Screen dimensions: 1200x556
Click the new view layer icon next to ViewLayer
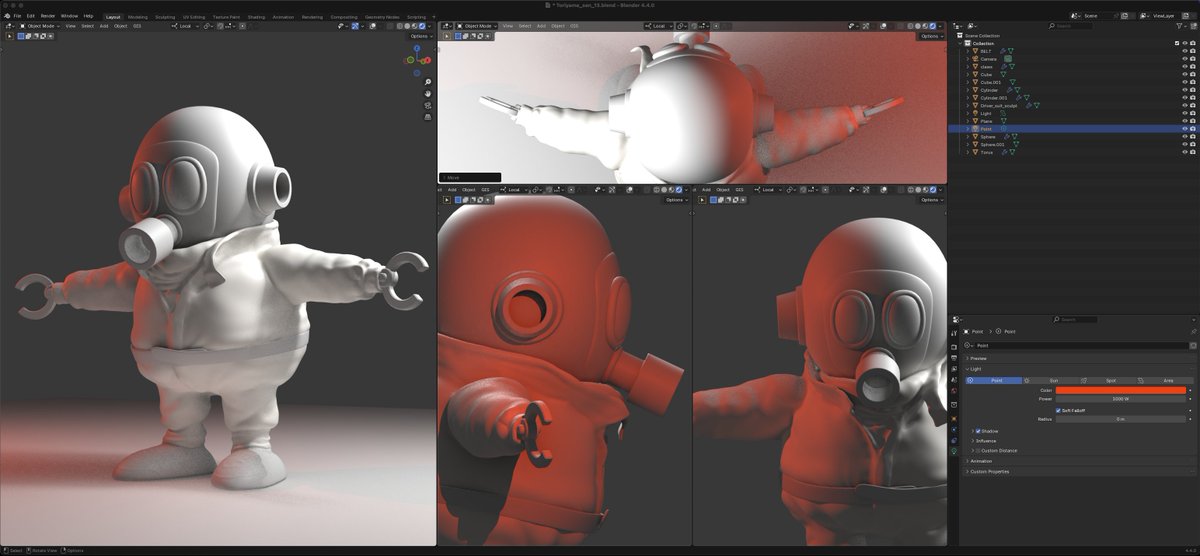click(1185, 16)
